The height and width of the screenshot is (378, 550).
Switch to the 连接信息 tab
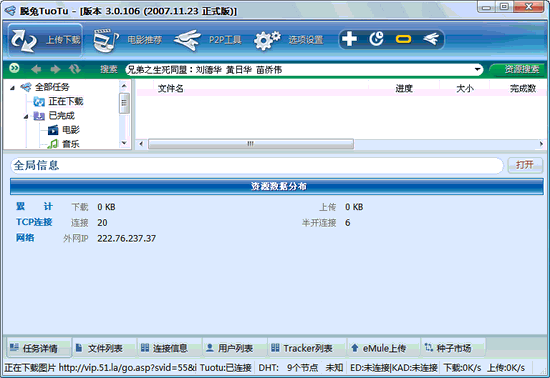[x=170, y=348]
